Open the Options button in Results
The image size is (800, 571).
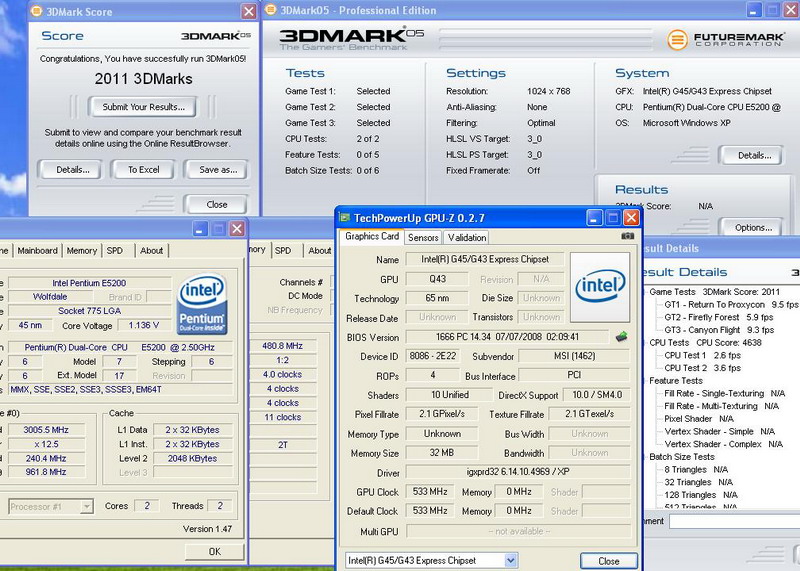(753, 228)
